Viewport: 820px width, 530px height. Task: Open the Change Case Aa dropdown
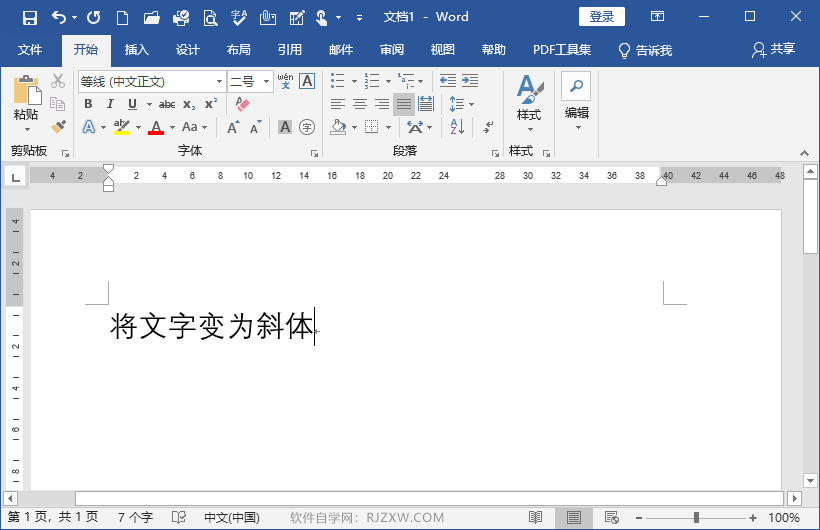[x=195, y=127]
